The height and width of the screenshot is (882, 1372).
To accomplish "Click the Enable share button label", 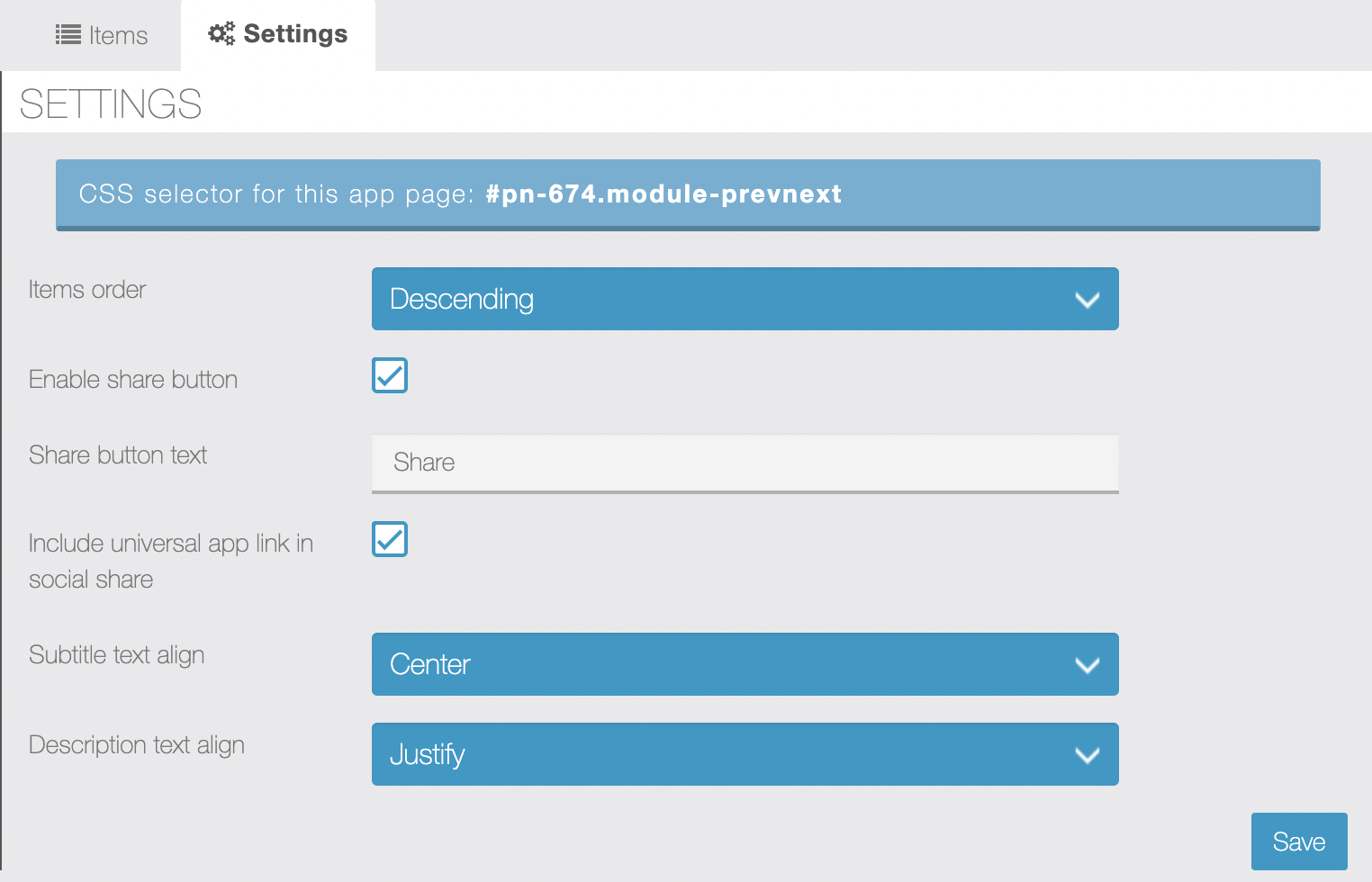I will point(133,380).
